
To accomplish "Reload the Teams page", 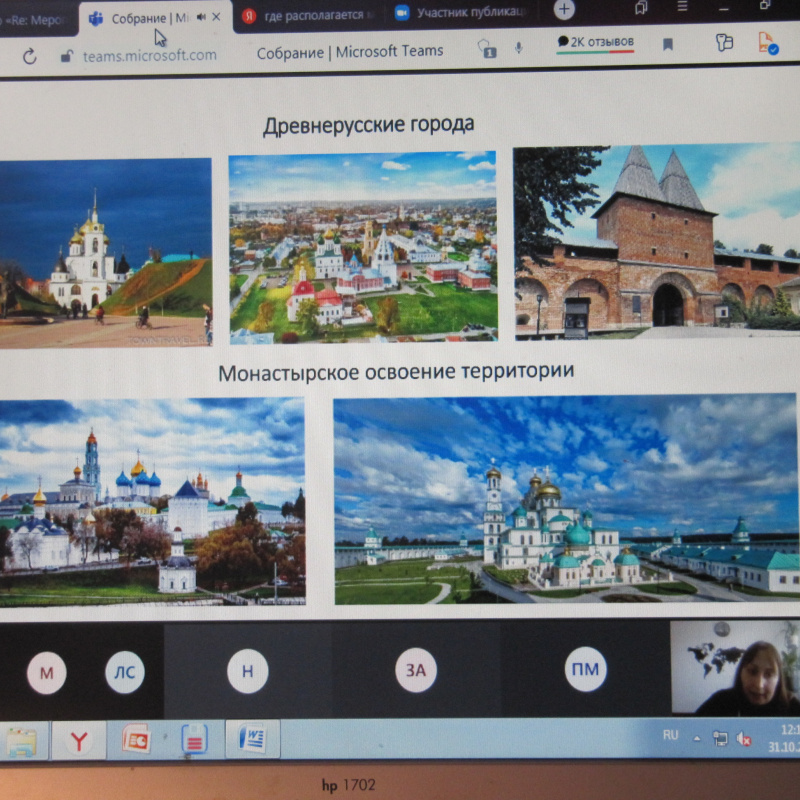I will [29, 56].
